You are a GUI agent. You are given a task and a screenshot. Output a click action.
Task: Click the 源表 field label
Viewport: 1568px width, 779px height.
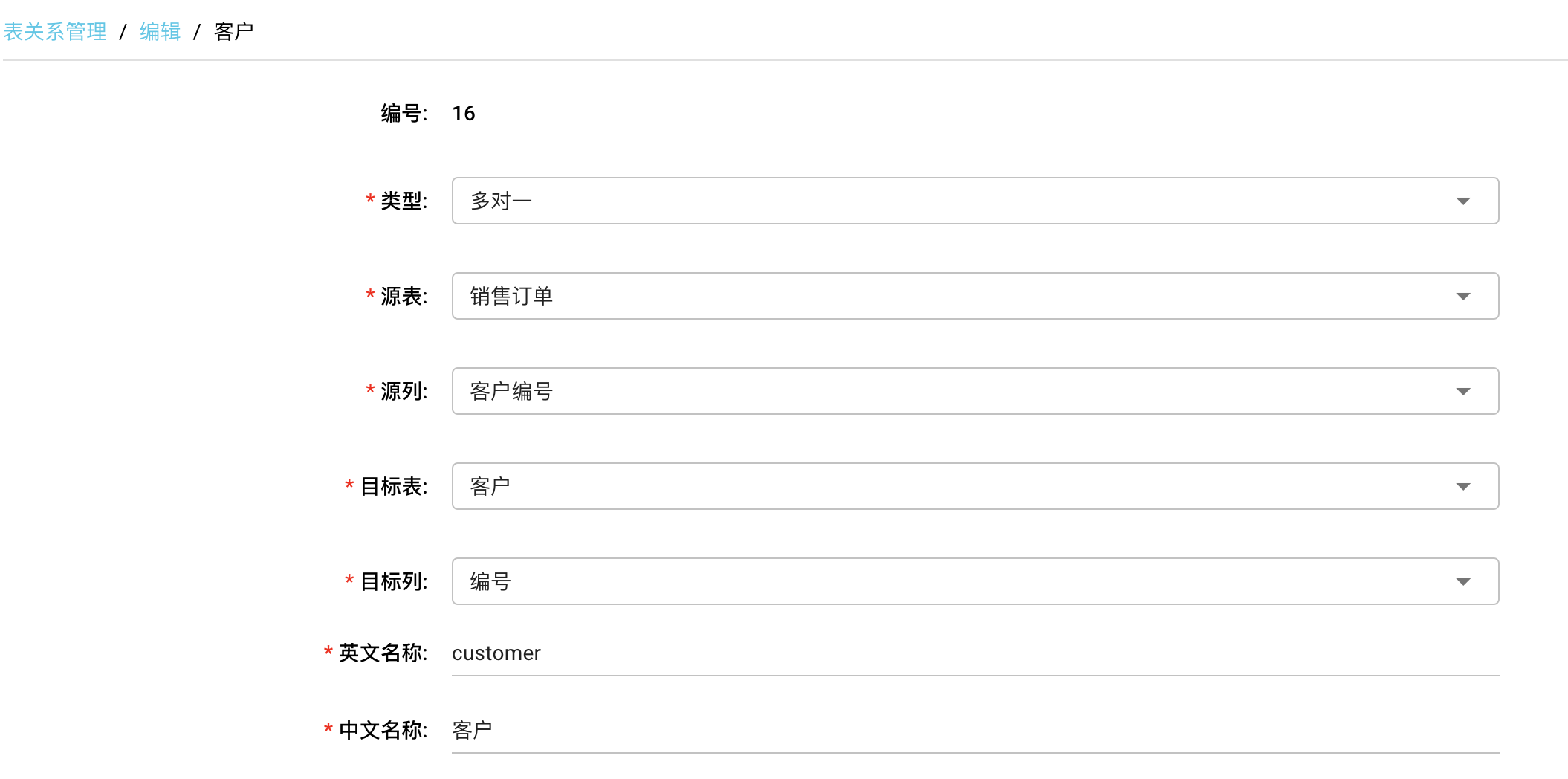click(404, 296)
